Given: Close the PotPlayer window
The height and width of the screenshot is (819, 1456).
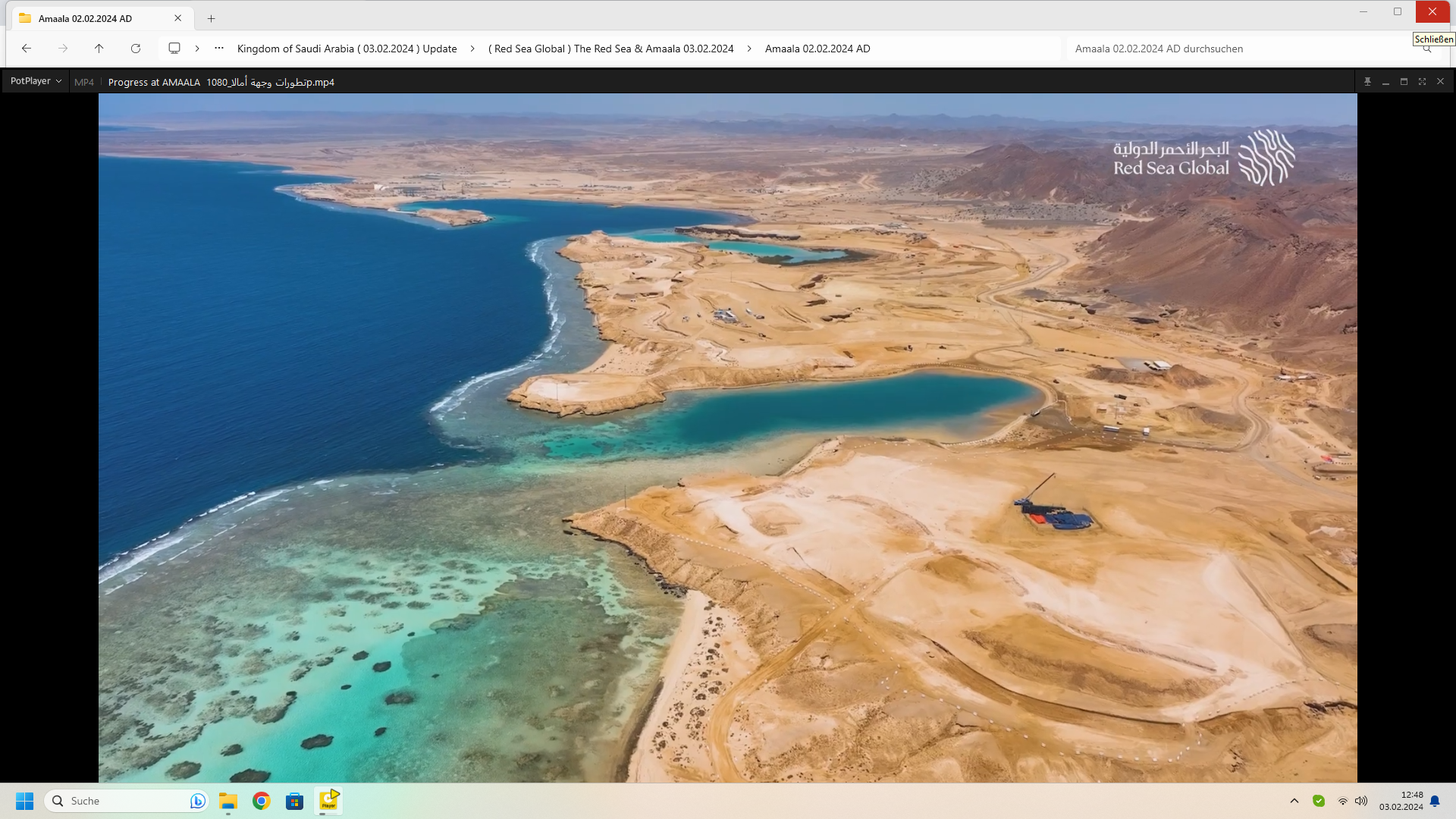Looking at the screenshot, I should tap(1440, 81).
